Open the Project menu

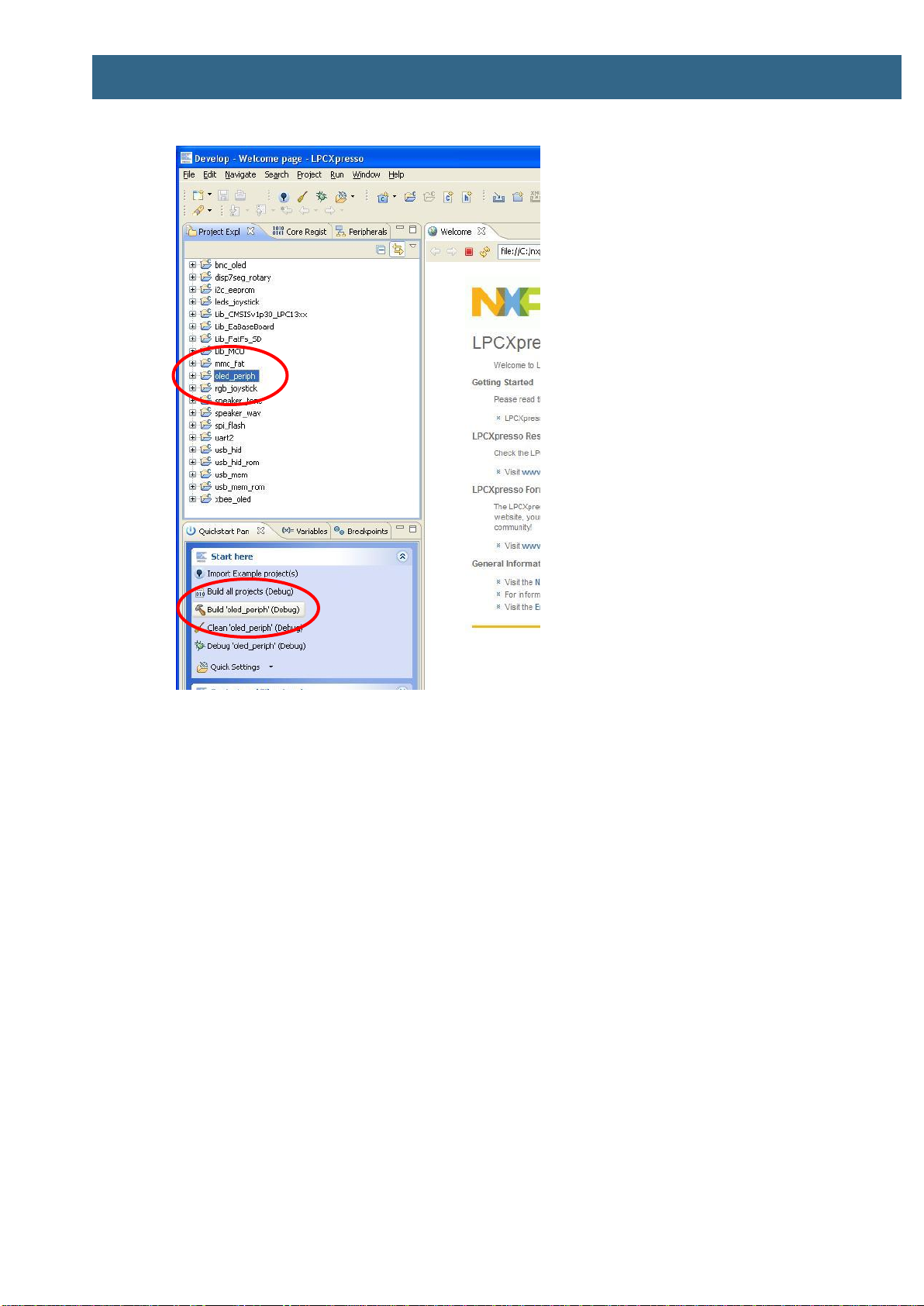[x=309, y=174]
